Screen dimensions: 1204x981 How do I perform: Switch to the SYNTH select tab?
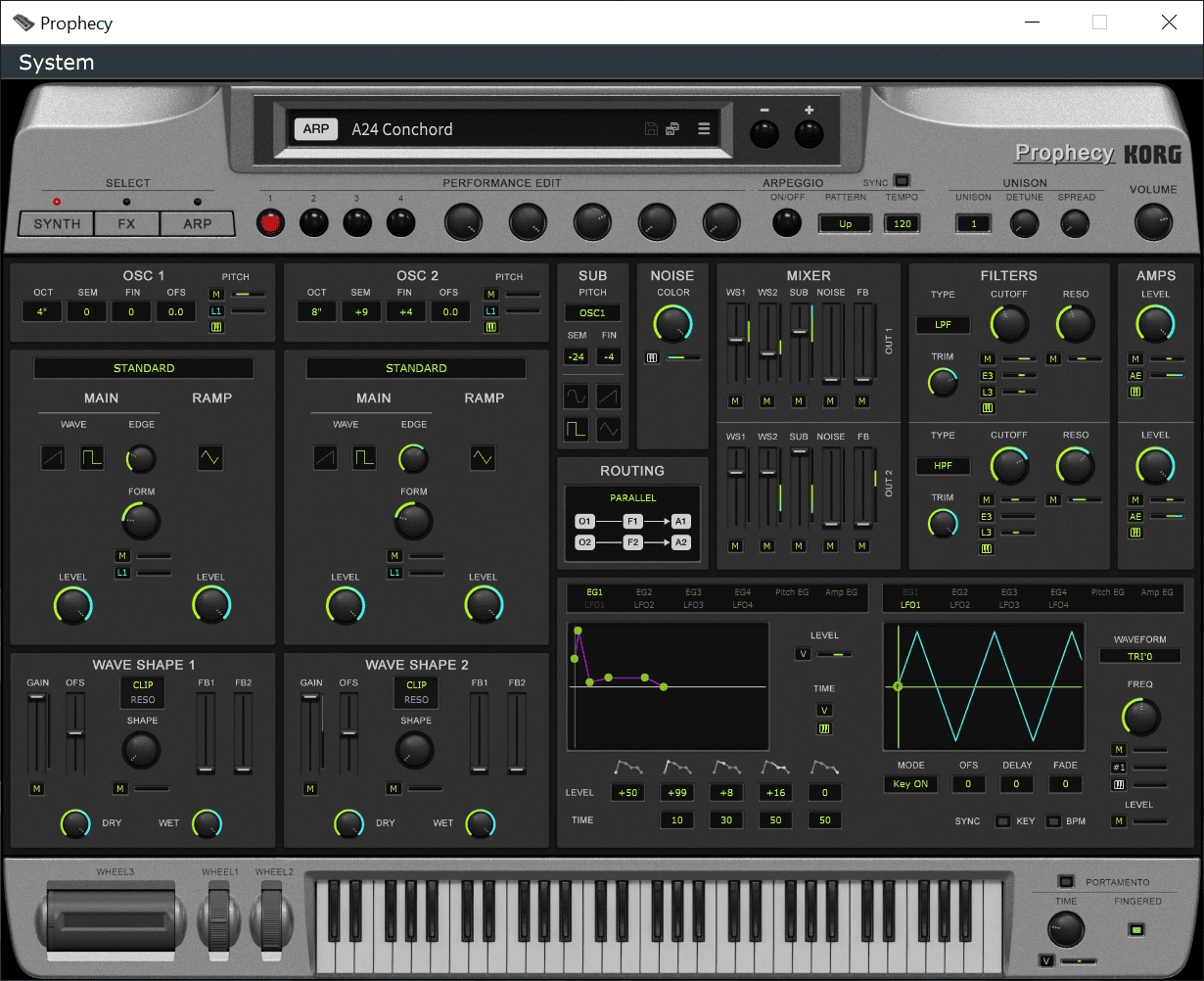tap(57, 223)
